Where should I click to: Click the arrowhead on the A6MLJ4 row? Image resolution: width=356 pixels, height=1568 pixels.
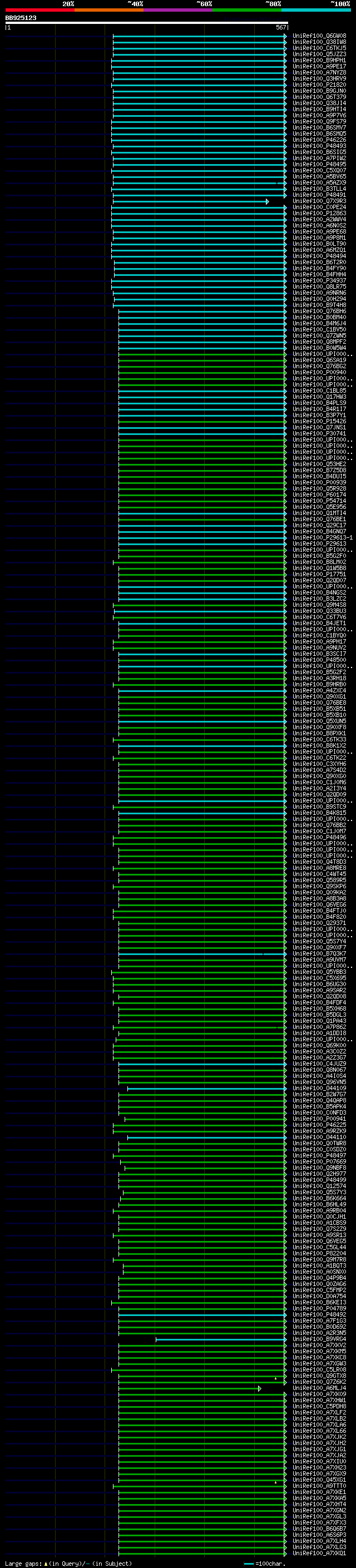tap(260, 1389)
